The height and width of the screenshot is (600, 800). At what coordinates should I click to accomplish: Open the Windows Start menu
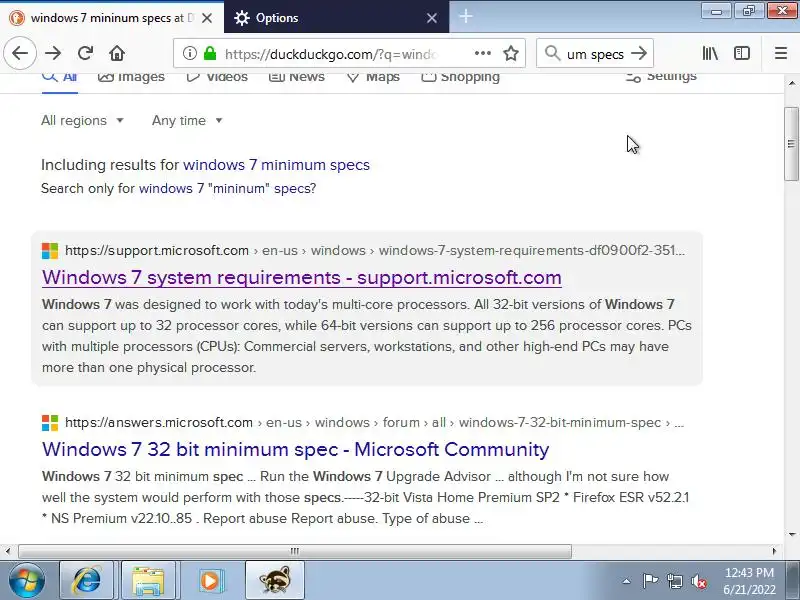click(26, 580)
